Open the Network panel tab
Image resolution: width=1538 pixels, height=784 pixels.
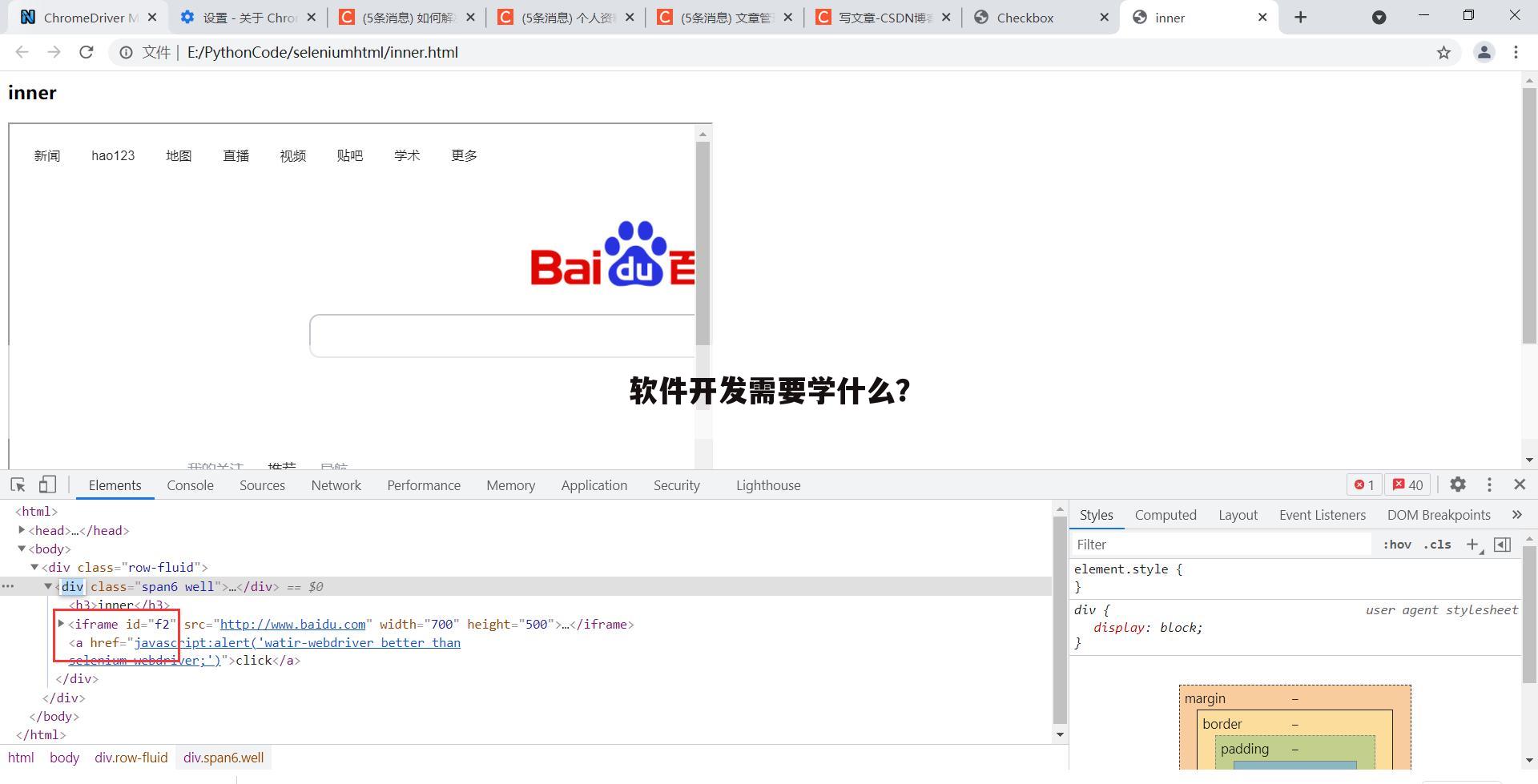tap(336, 484)
